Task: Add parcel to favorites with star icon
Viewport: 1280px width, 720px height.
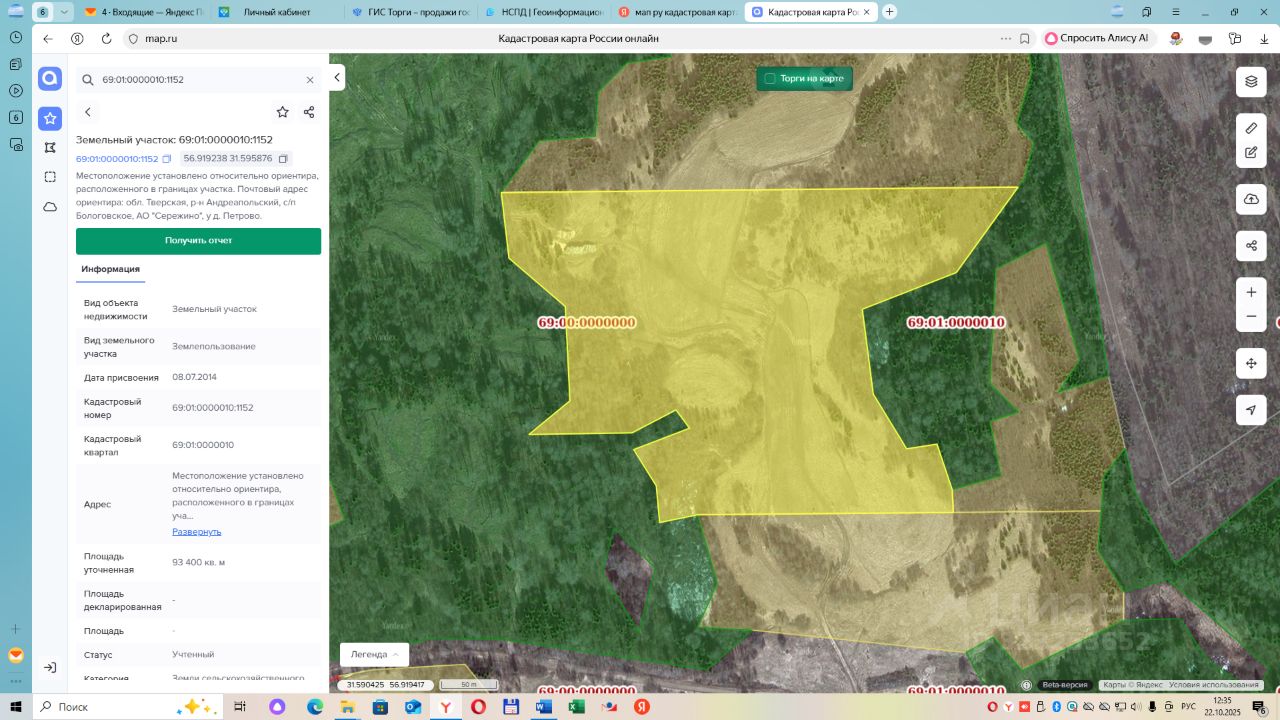Action: coord(283,112)
